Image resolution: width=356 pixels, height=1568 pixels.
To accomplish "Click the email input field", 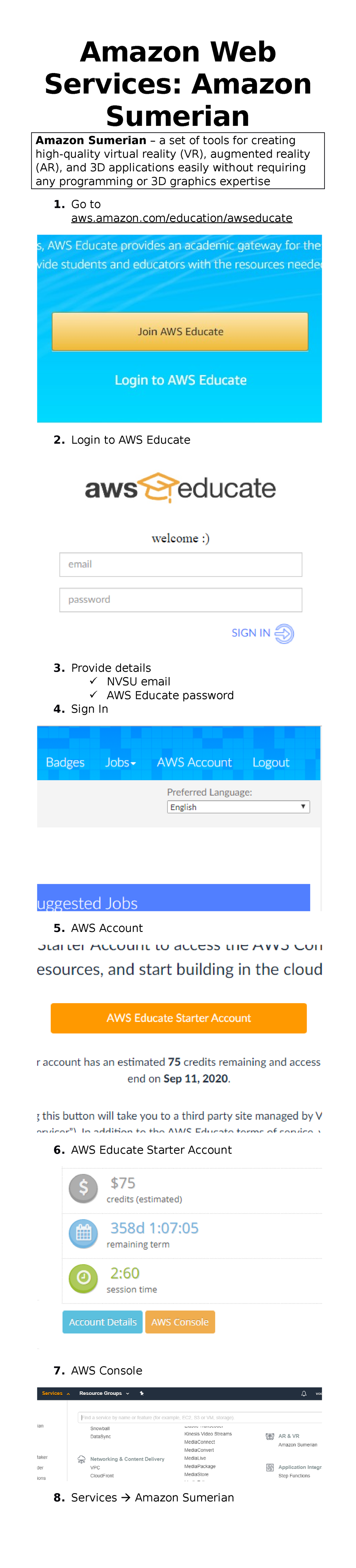I will 180,564.
